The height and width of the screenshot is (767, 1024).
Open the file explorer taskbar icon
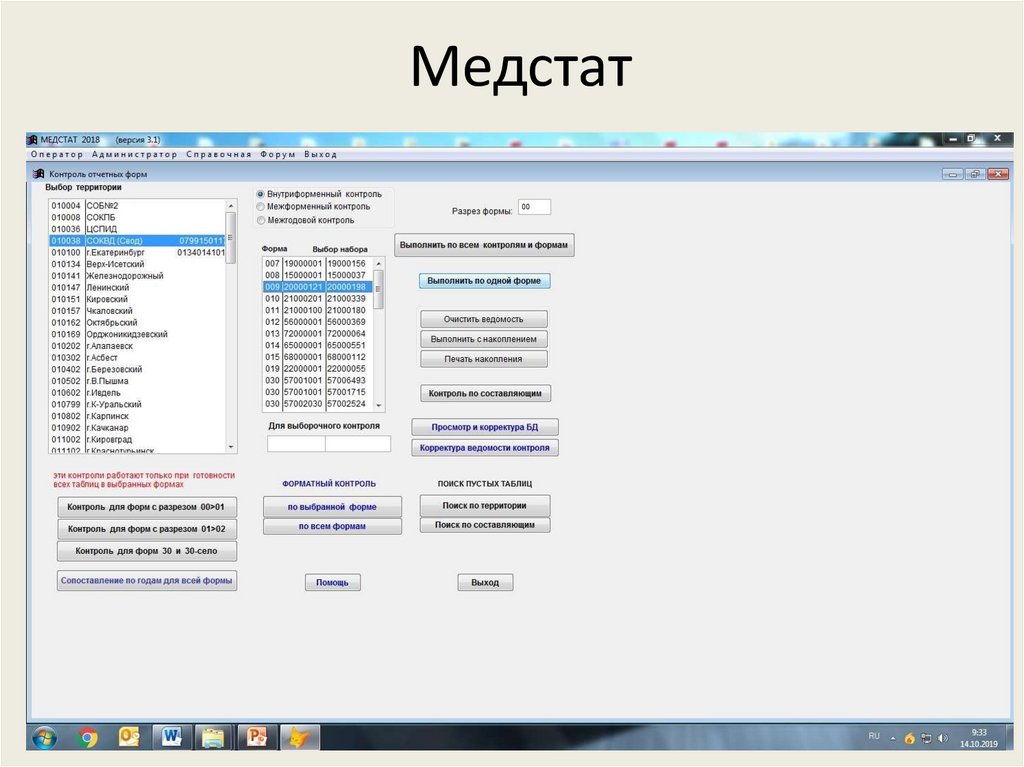pyautogui.click(x=214, y=738)
